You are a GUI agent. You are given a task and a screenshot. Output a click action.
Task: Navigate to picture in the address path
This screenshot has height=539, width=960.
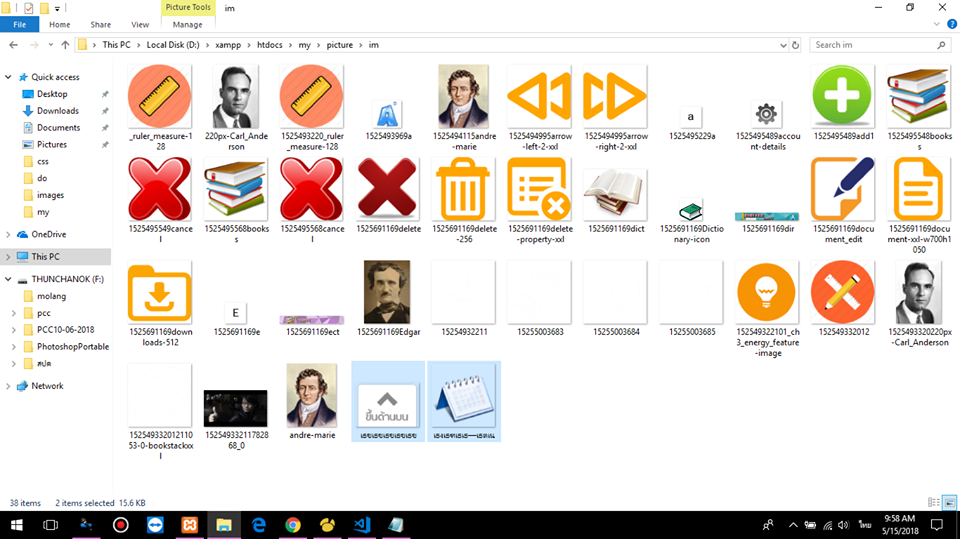tap(339, 45)
